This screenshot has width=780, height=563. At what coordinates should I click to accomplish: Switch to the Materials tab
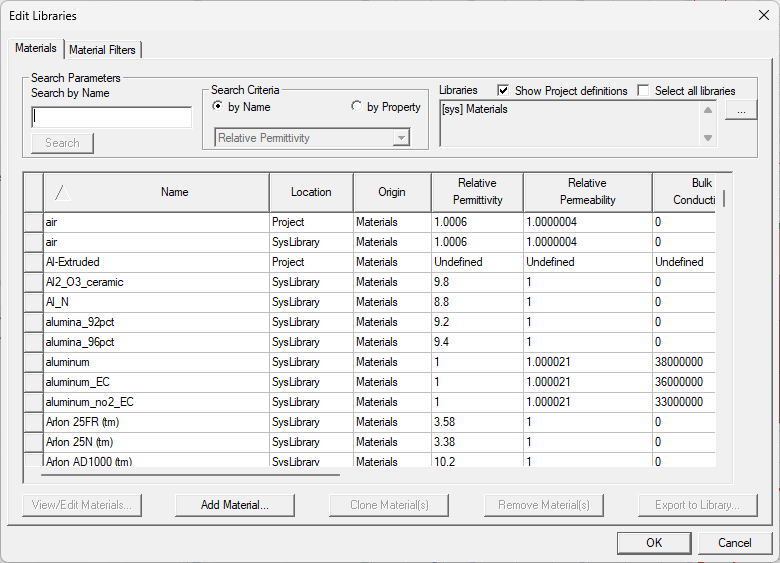pos(35,48)
